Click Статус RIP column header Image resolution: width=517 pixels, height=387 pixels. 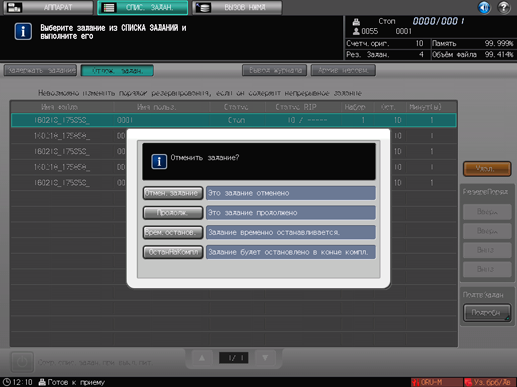click(296, 107)
